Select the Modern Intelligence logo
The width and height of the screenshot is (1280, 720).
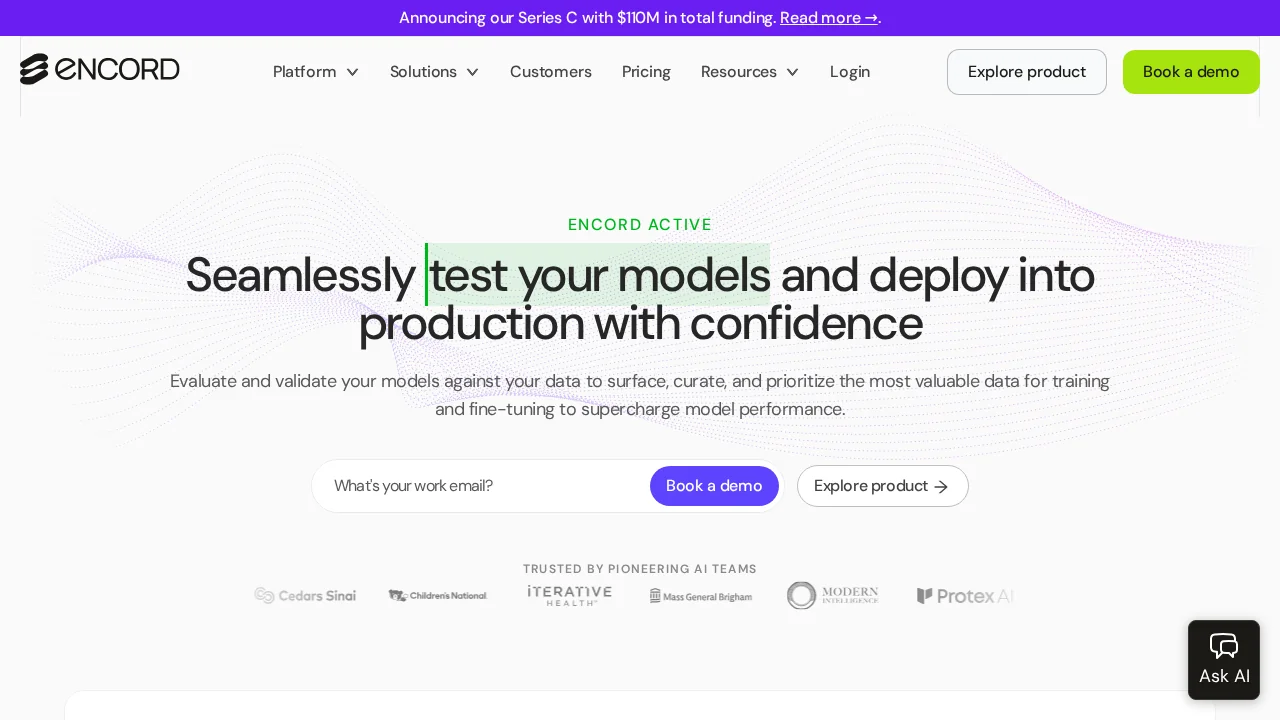(x=833, y=595)
